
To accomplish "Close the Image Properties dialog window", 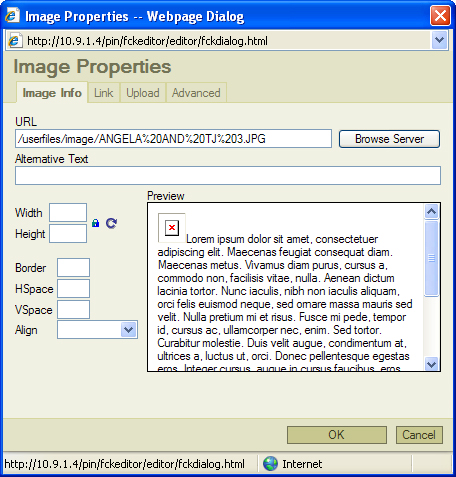I will pyautogui.click(x=440, y=15).
